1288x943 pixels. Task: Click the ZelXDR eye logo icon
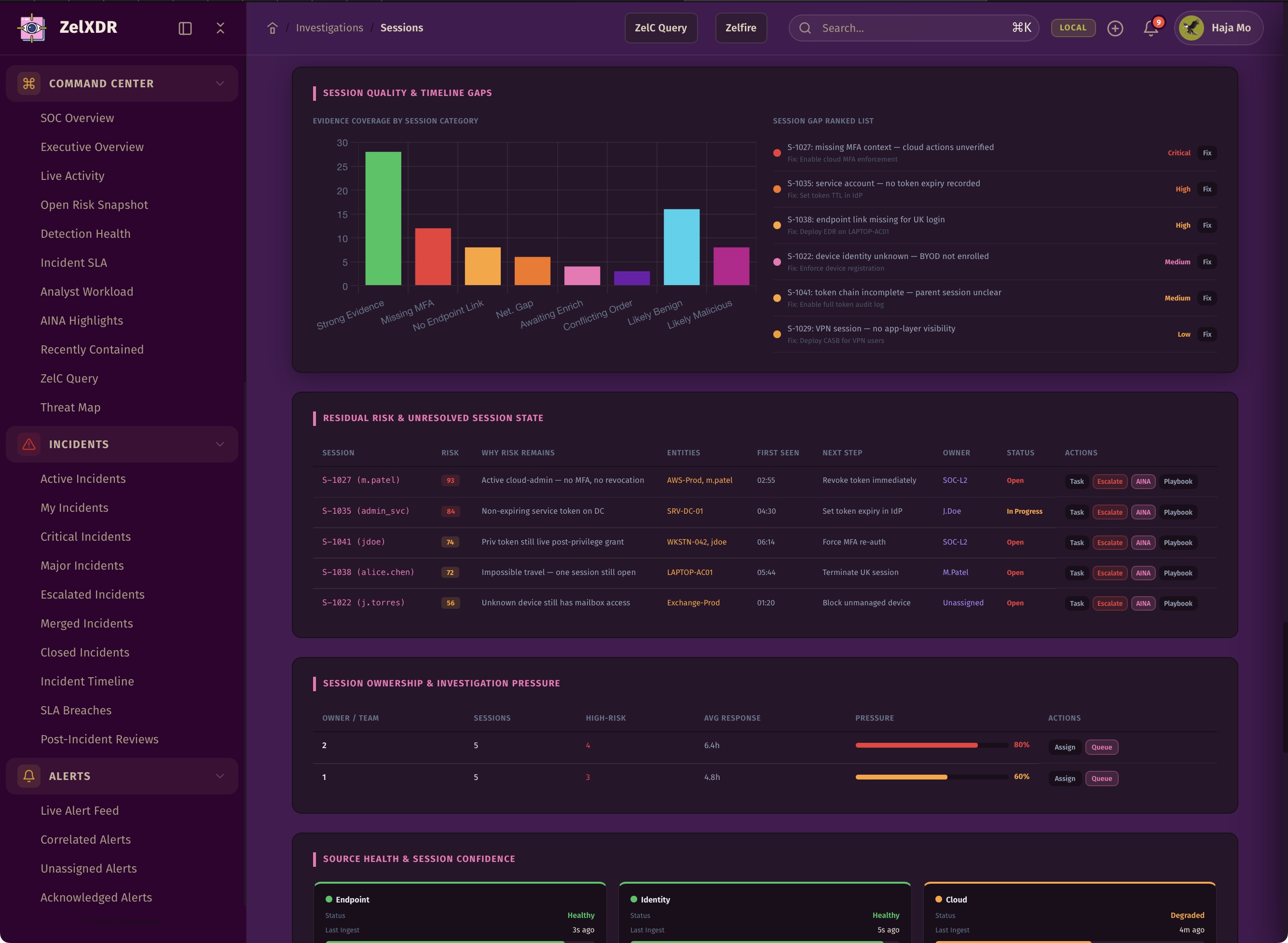[32, 27]
